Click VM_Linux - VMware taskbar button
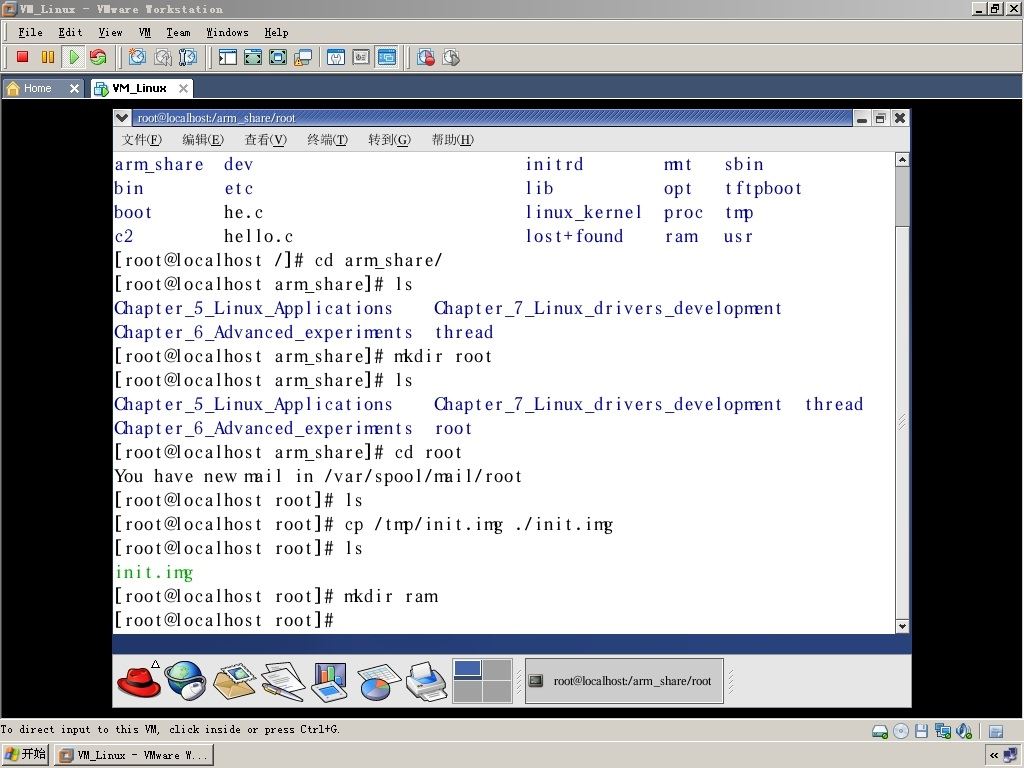1024x768 pixels. click(x=134, y=755)
